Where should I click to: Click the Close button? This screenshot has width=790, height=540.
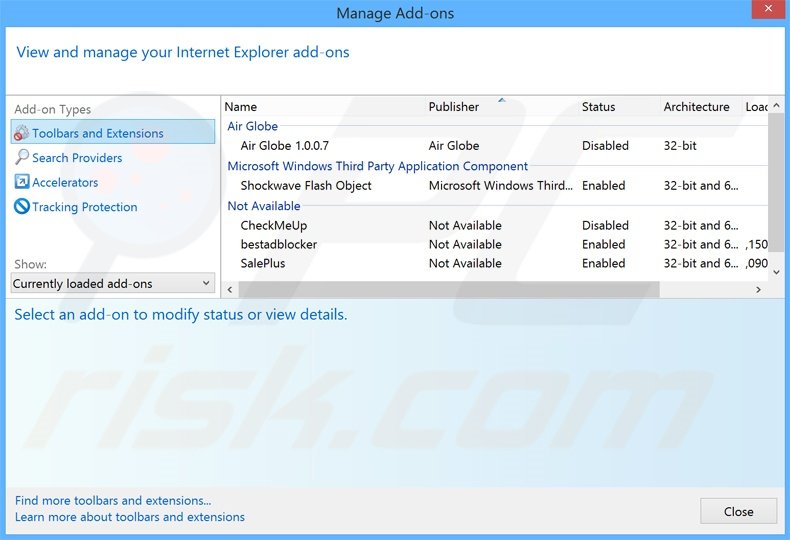(738, 511)
